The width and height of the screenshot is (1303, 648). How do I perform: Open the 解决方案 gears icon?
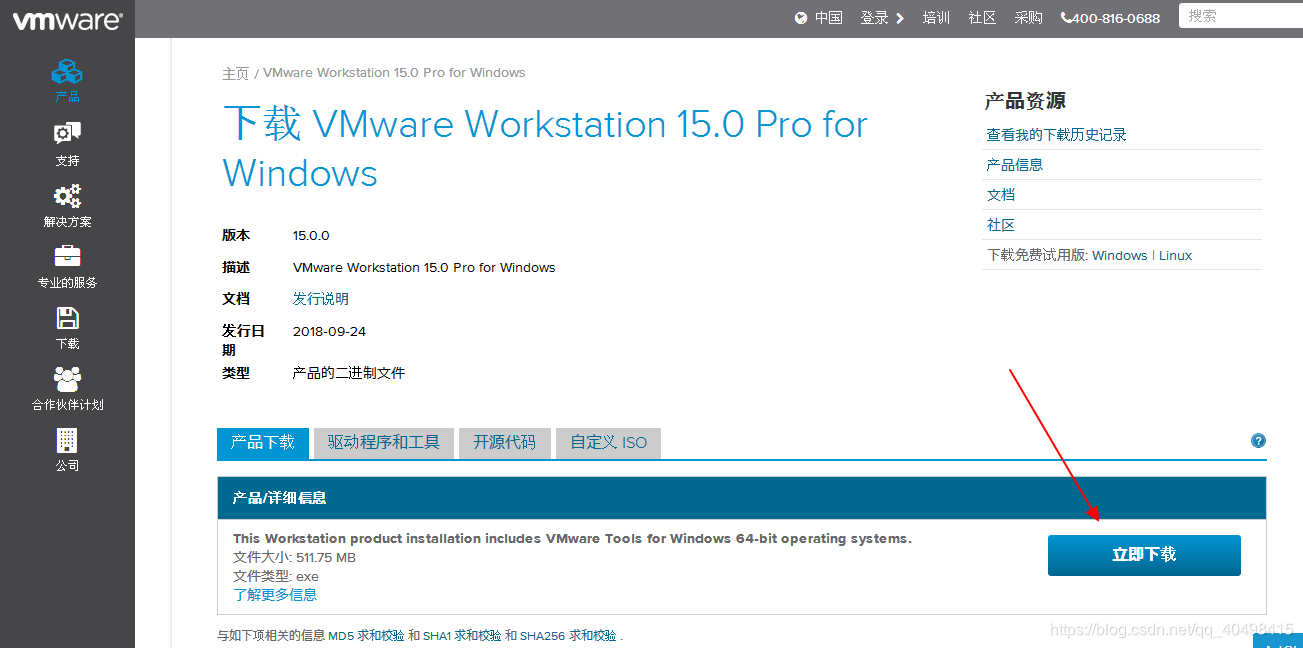coord(67,196)
